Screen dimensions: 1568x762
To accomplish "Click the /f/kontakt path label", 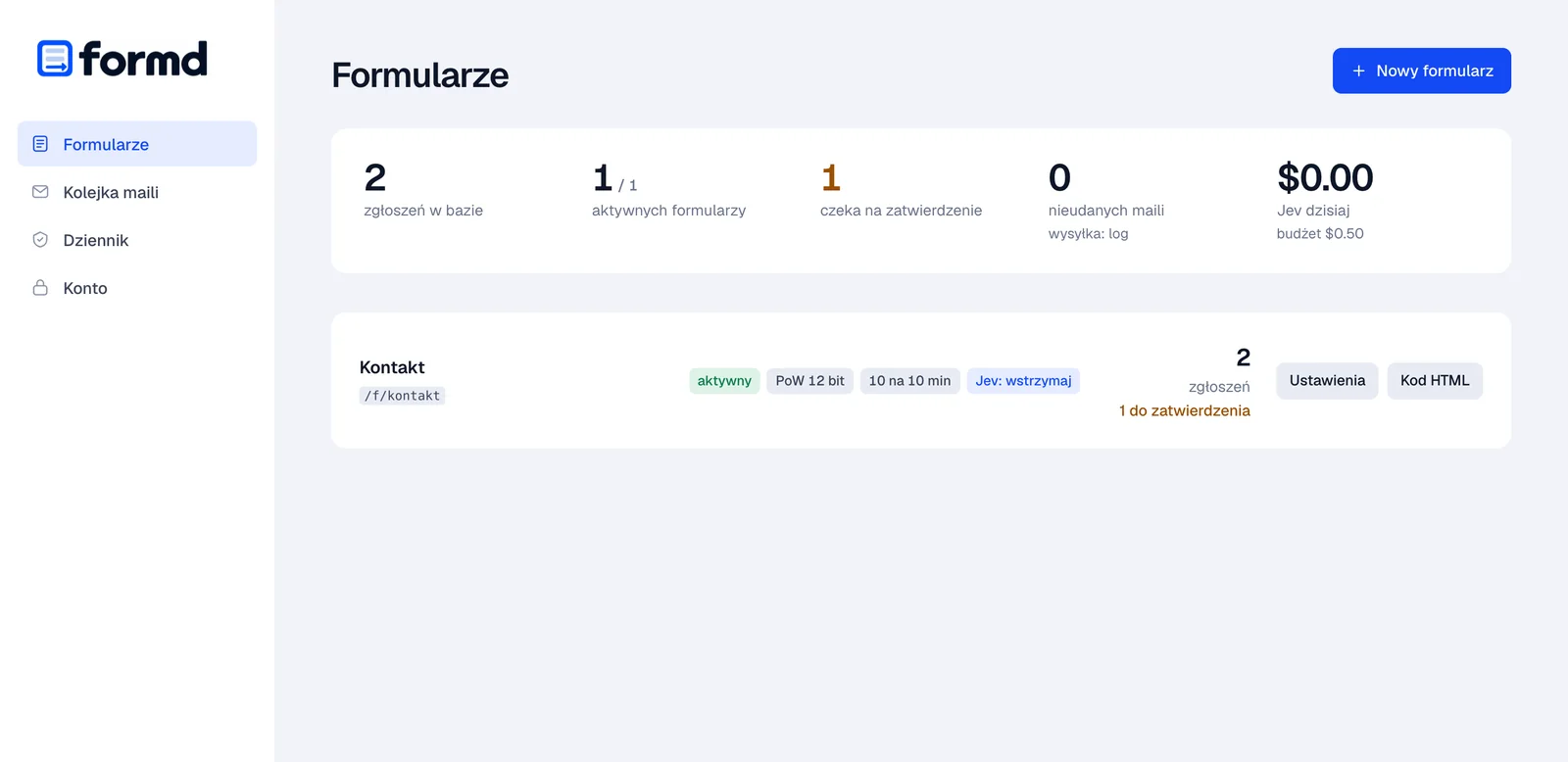I will click(x=402, y=396).
